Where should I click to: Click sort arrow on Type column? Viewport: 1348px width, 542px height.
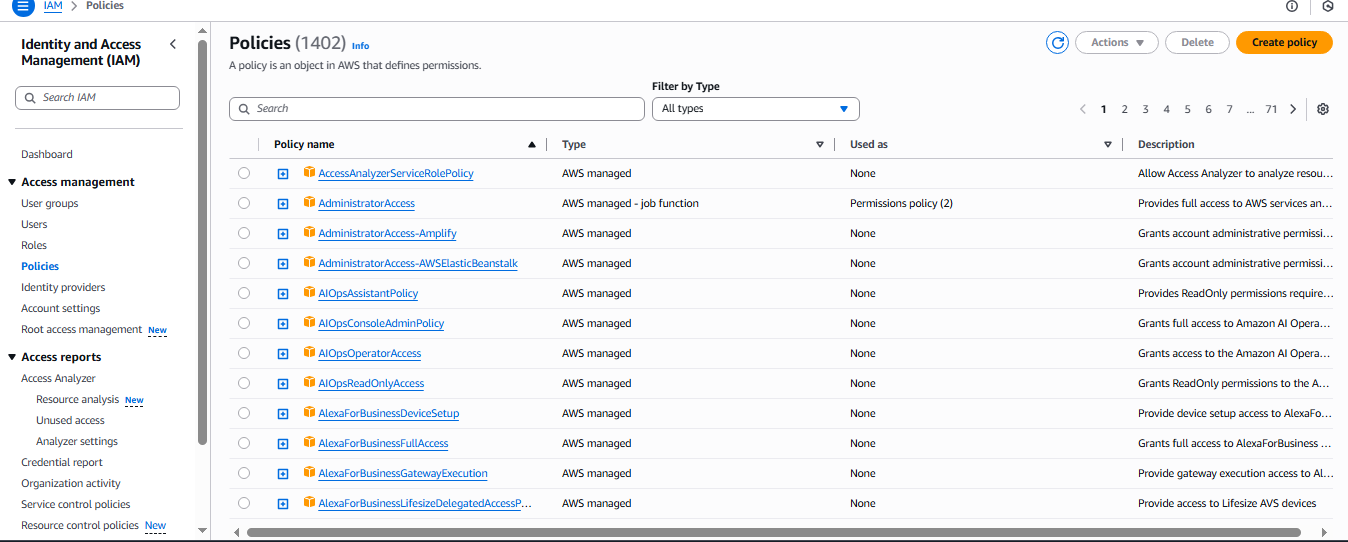tap(820, 145)
